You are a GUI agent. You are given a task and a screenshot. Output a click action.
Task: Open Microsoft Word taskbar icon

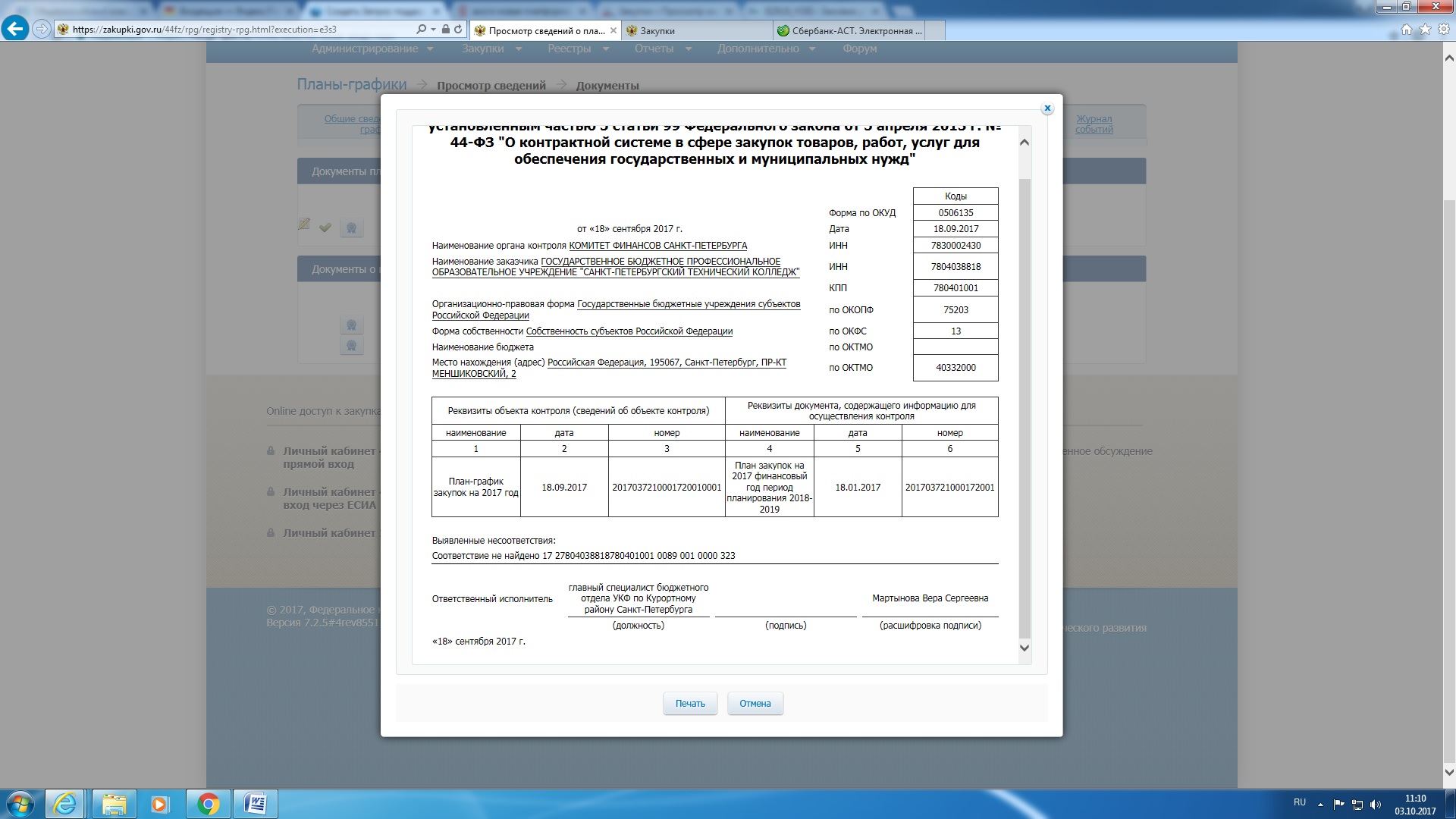255,804
